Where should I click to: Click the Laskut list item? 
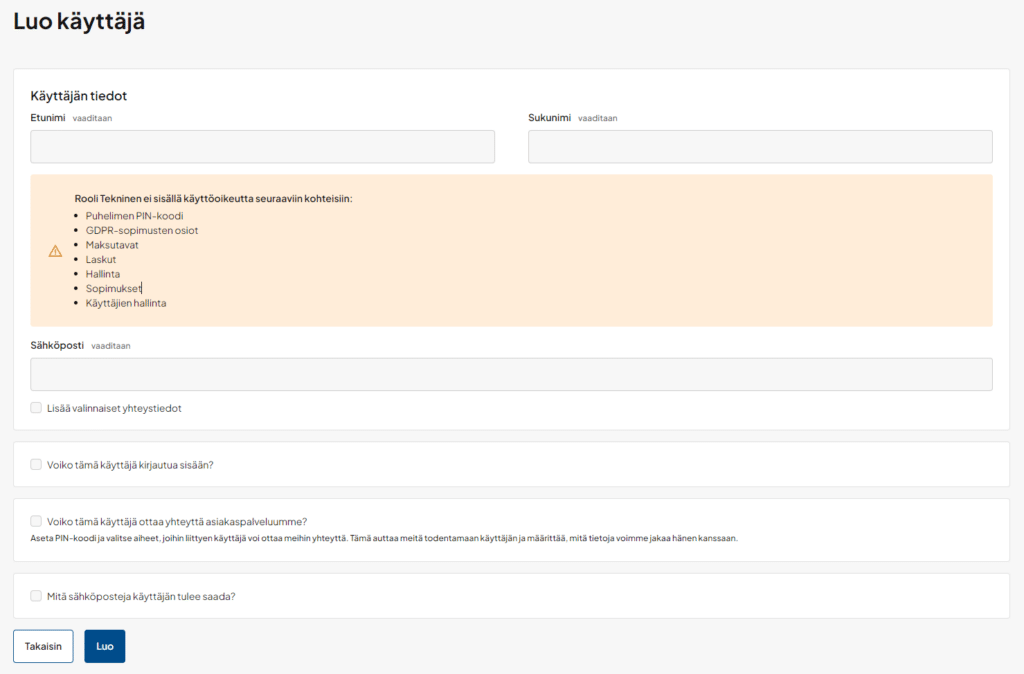(101, 259)
